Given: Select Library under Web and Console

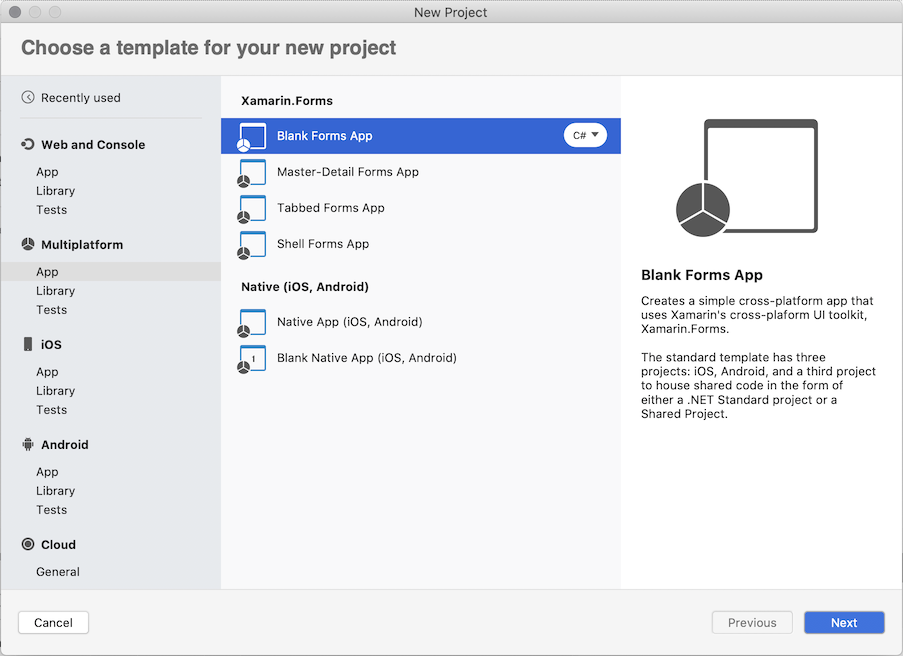Looking at the screenshot, I should pos(55,191).
